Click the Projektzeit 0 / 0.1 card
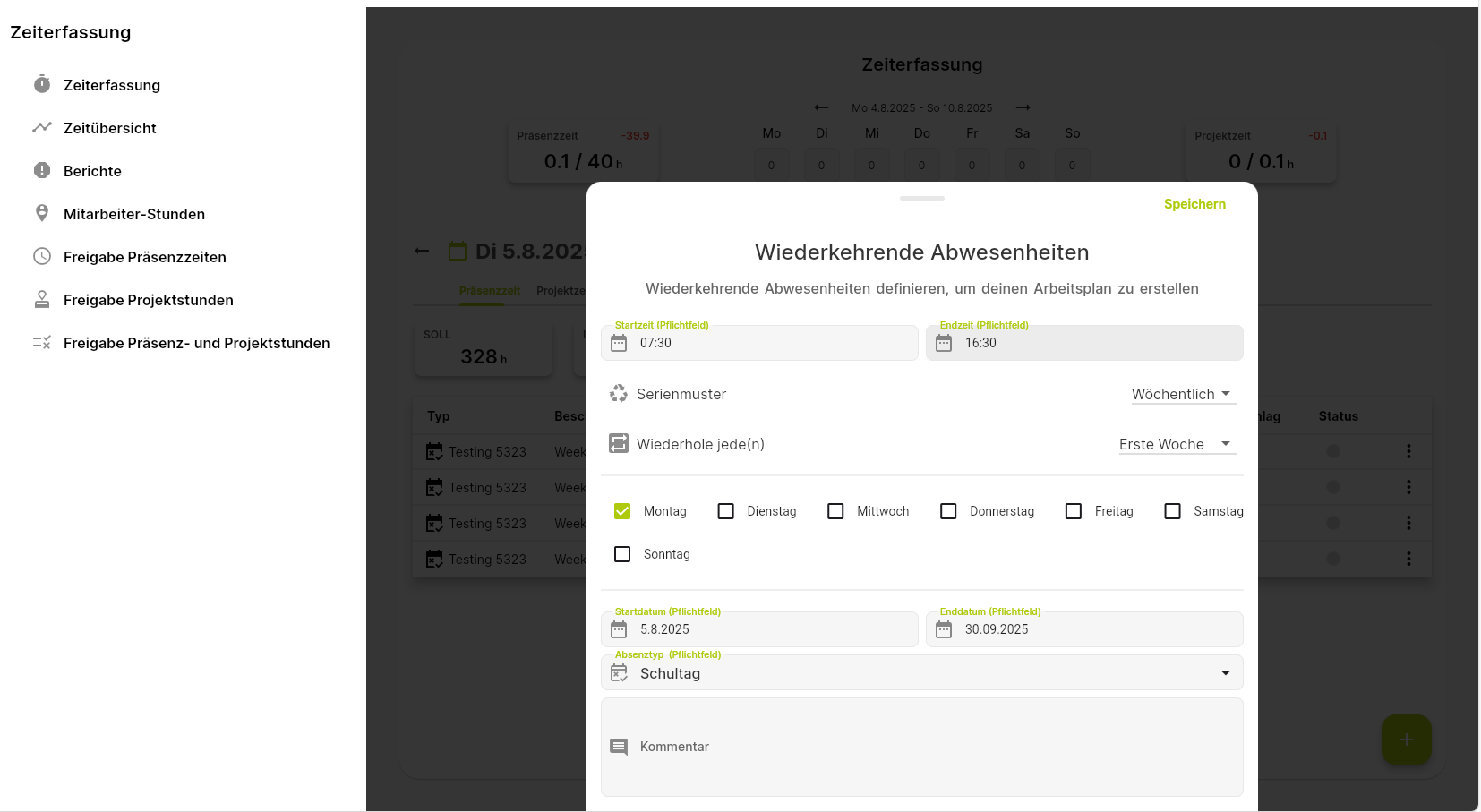Screen dimensions: 1481x812 tap(1261, 152)
